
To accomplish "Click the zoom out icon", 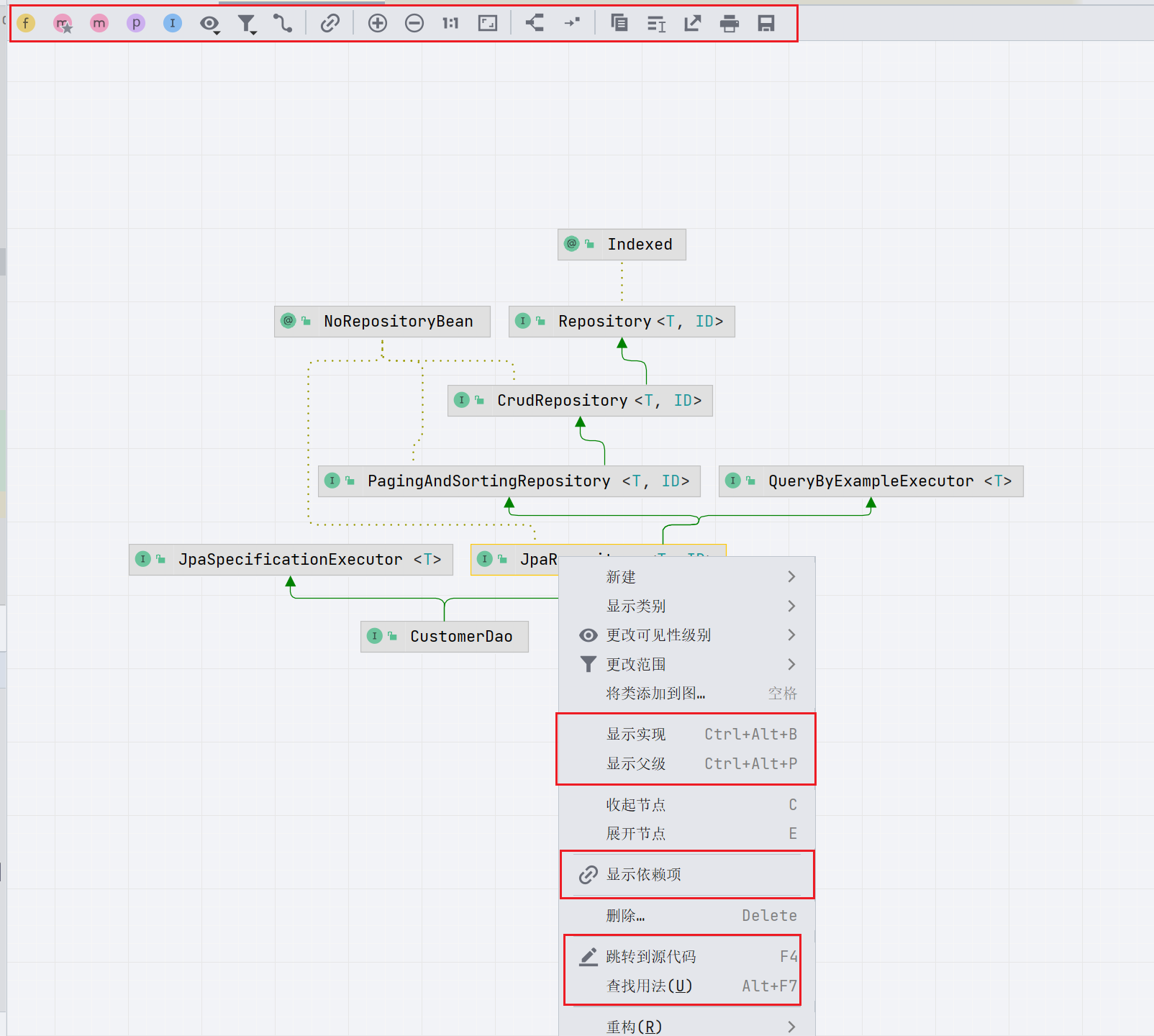I will tap(414, 24).
